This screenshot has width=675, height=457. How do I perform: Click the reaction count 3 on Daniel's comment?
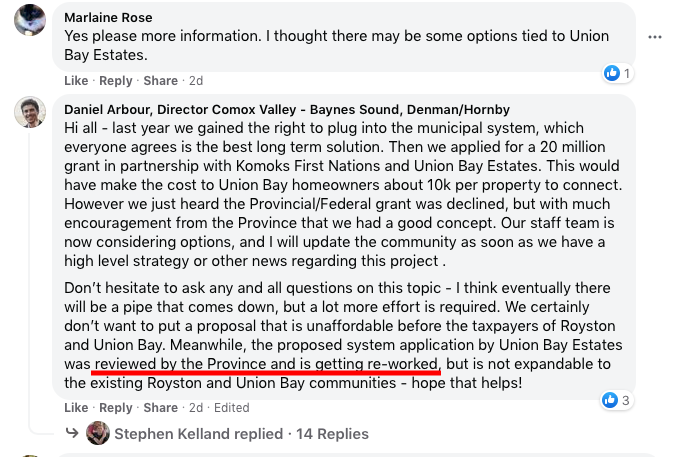pyautogui.click(x=627, y=401)
